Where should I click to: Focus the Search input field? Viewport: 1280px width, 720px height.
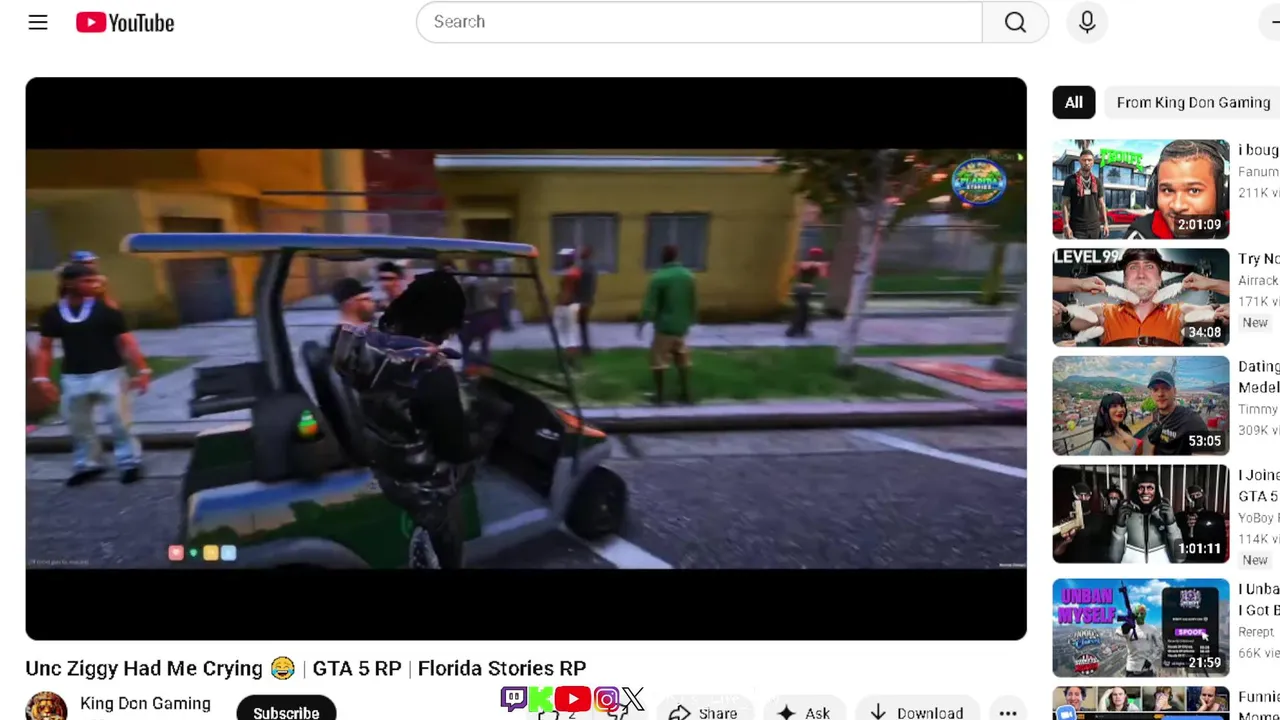(x=699, y=22)
